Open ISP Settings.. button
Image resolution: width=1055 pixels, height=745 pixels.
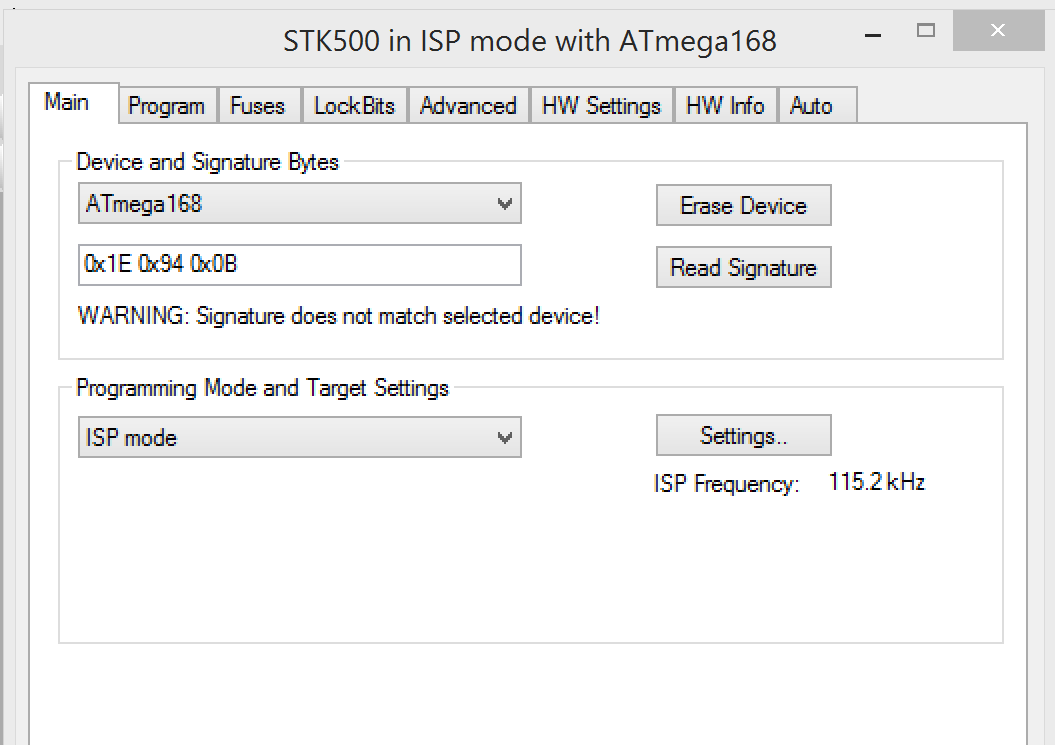[x=743, y=436]
